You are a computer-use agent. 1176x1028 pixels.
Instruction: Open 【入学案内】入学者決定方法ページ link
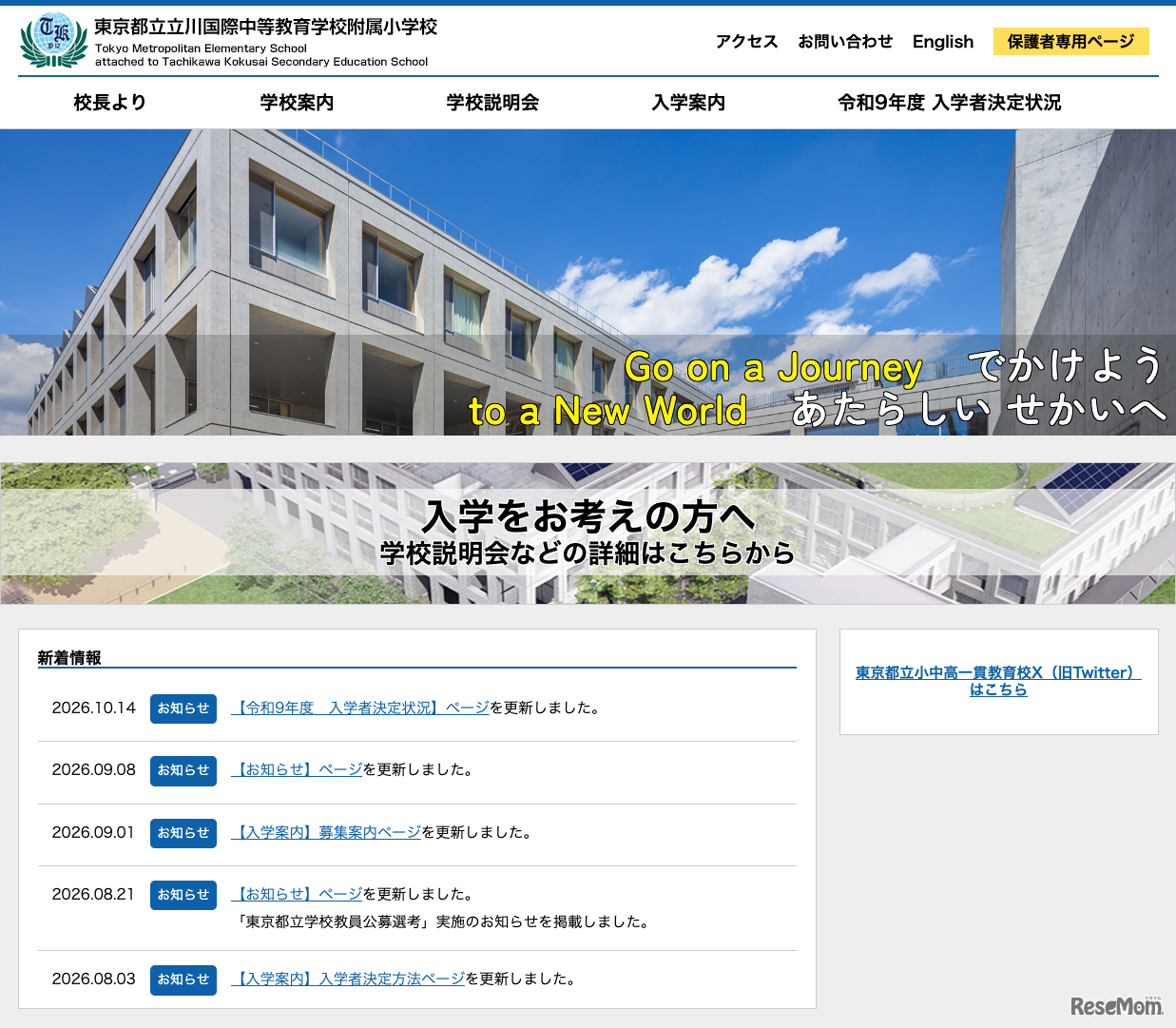click(x=348, y=979)
